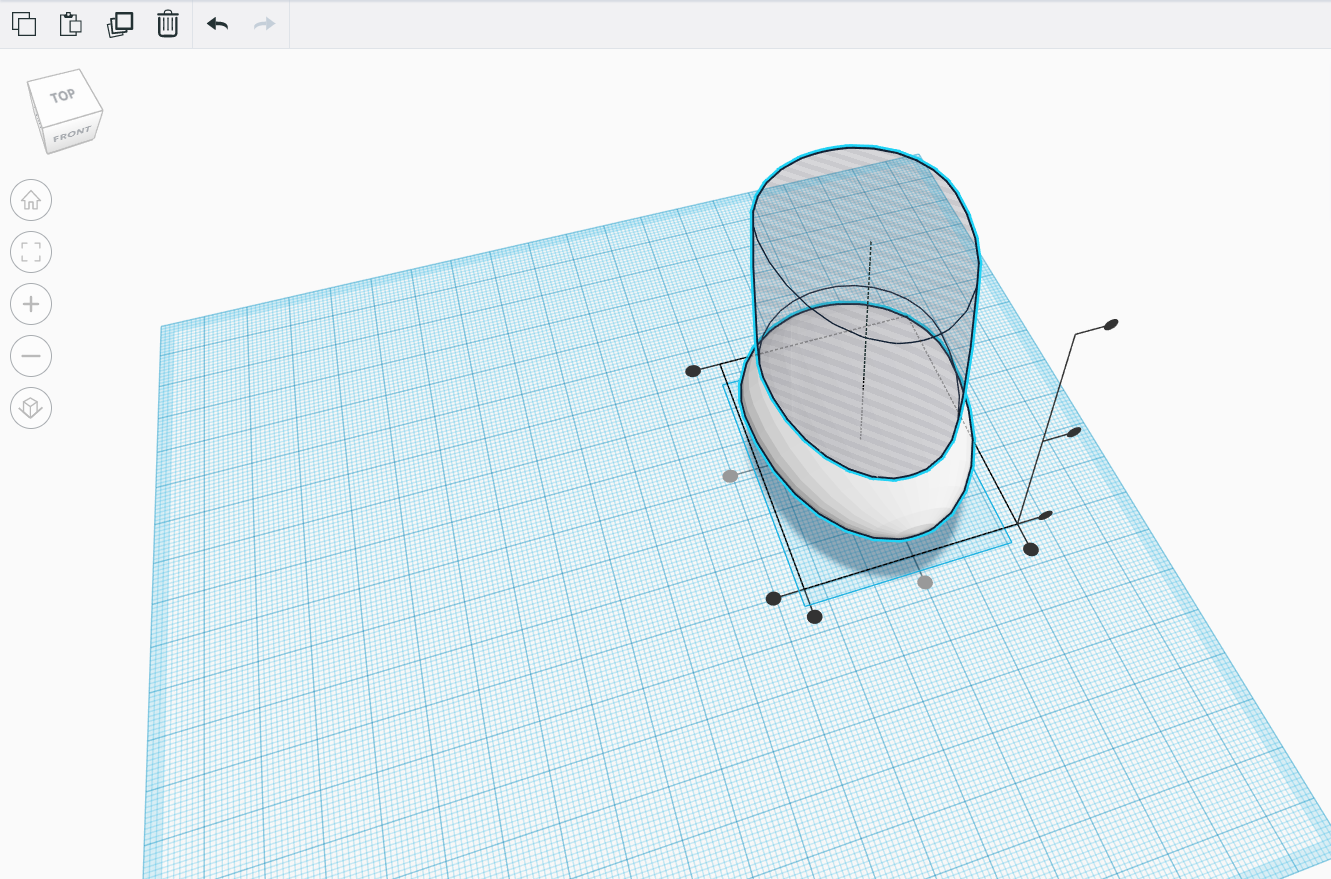Duplicate the selected shapes with the Duplicate icon
Screen dimensions: 1331x879
pos(120,24)
